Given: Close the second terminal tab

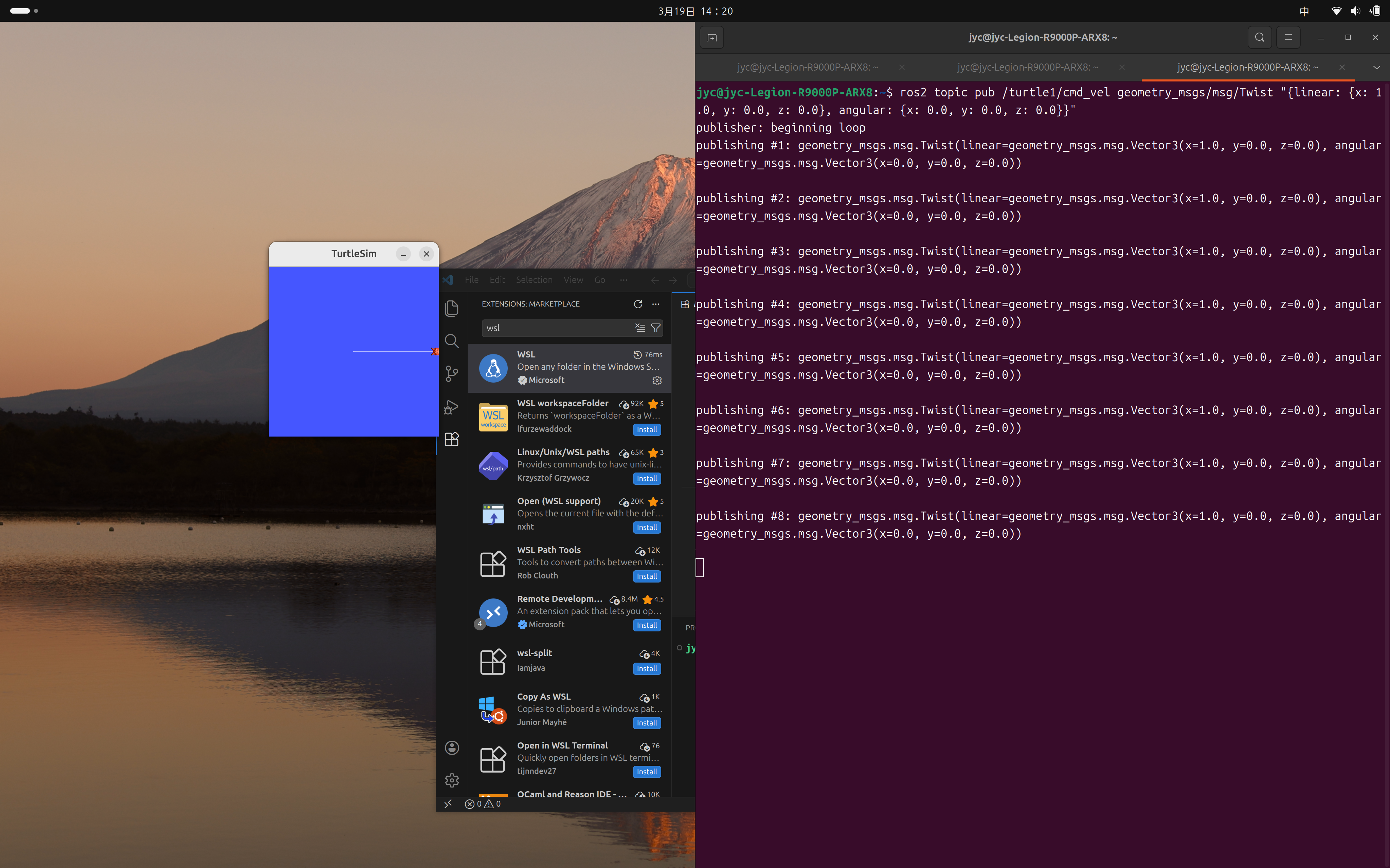Looking at the screenshot, I should click(x=1122, y=67).
